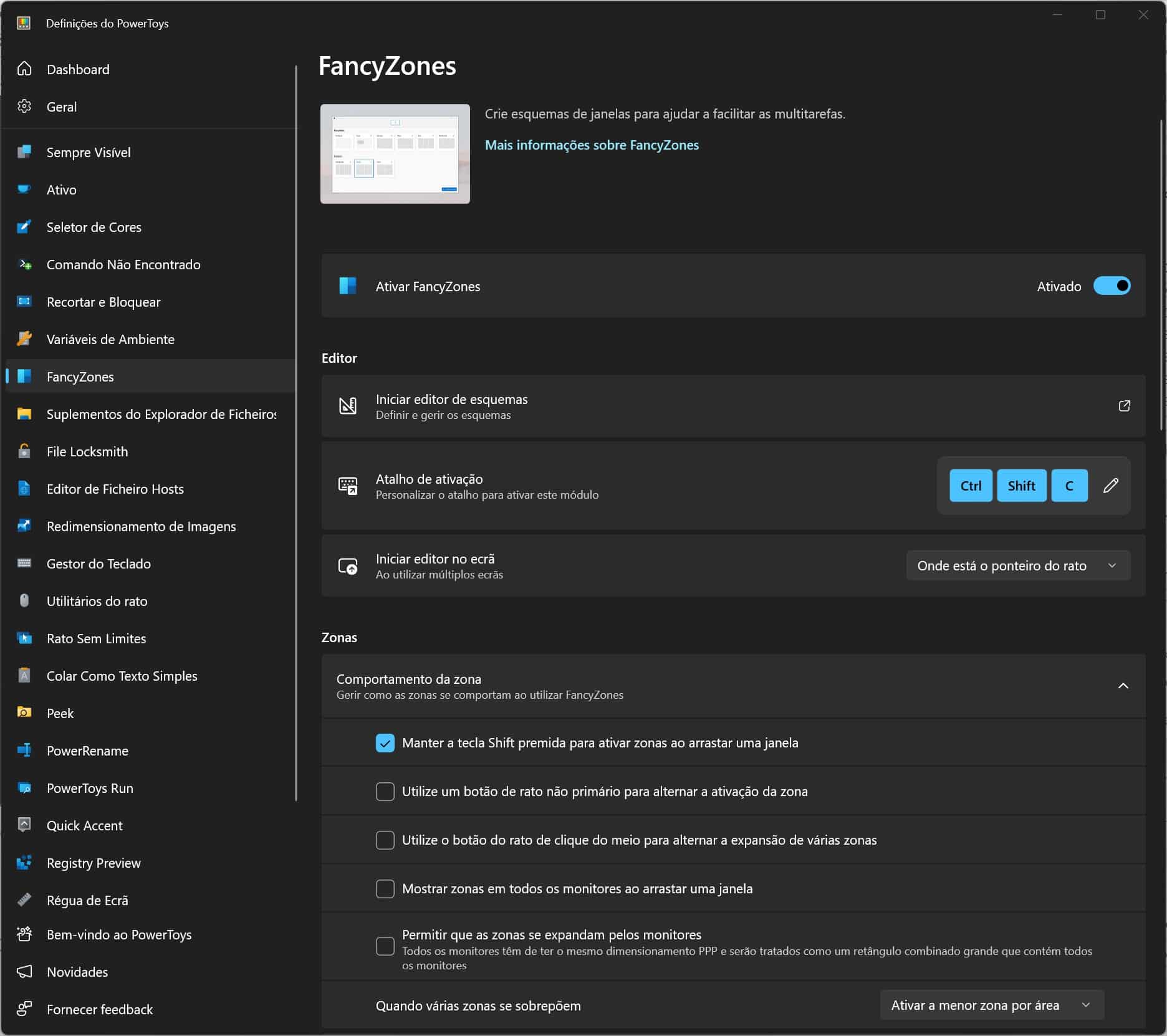Open the Ativar a menor zona por área dropdown

(x=991, y=1005)
